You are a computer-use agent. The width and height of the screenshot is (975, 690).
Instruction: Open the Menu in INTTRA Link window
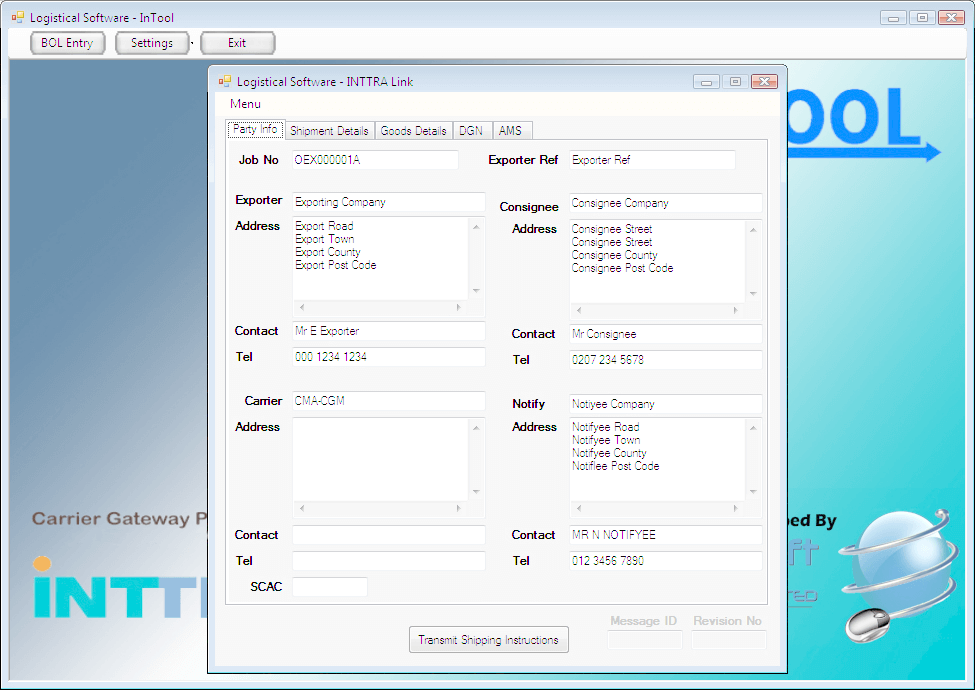(245, 104)
